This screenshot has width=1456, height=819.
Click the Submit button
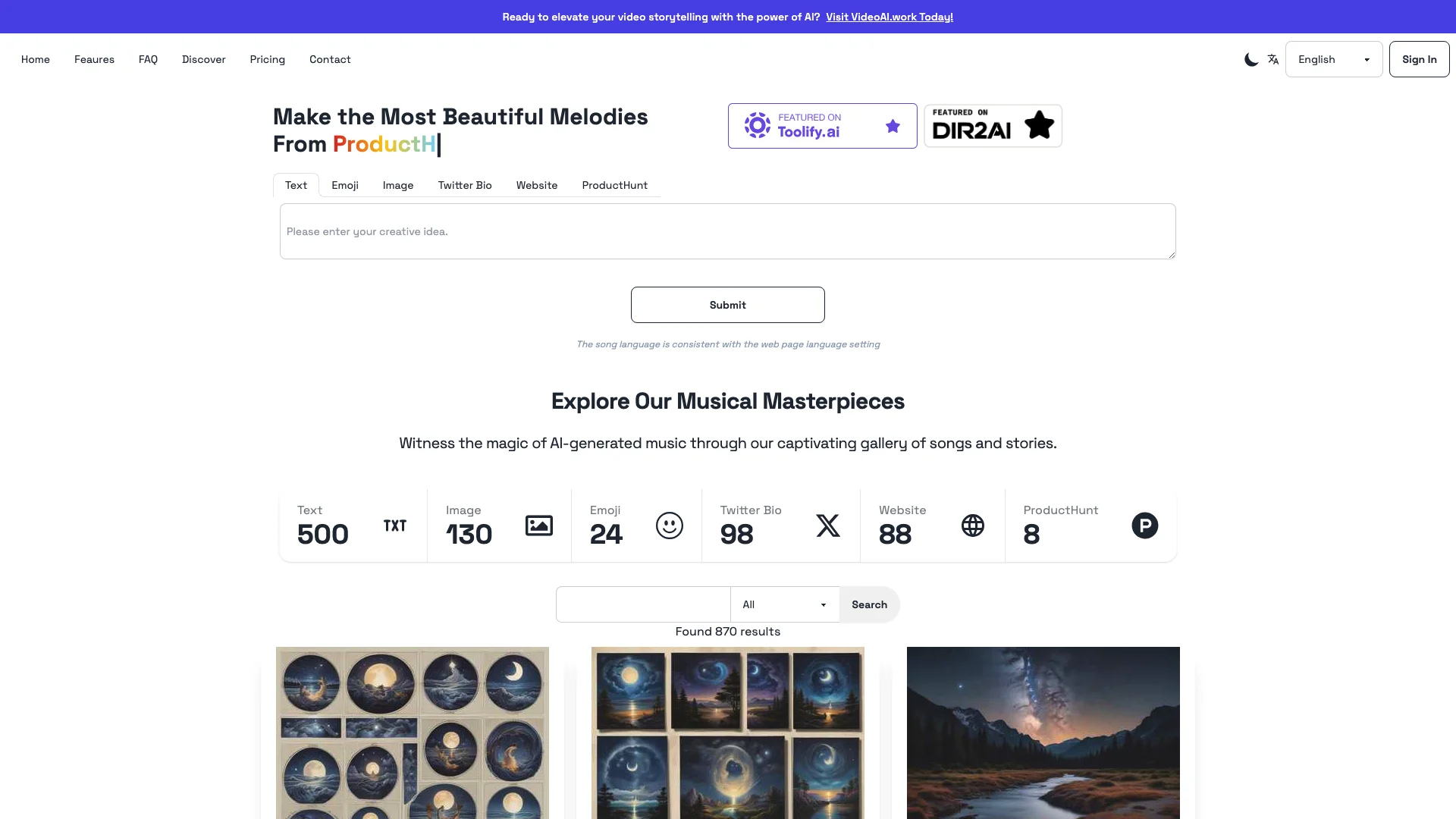(x=727, y=305)
